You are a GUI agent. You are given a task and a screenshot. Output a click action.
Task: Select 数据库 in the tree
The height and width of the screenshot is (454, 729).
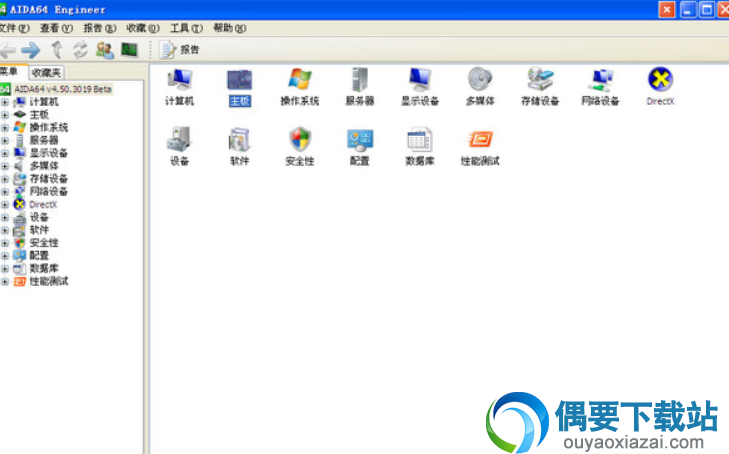click(44, 268)
